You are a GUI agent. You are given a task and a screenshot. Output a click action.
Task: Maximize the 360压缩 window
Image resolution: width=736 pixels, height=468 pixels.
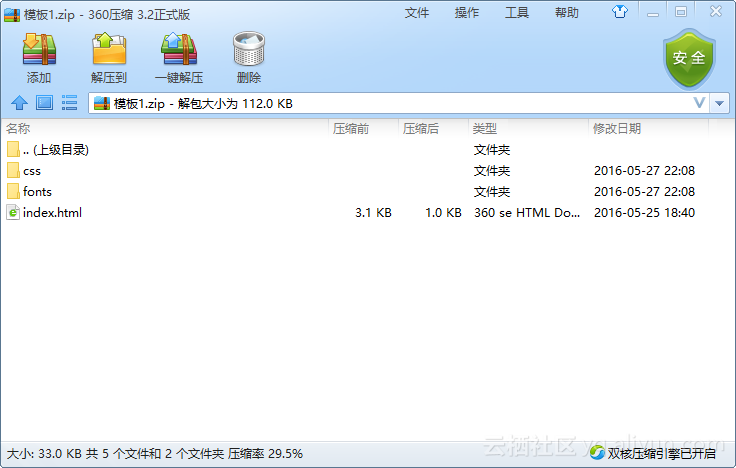(681, 12)
